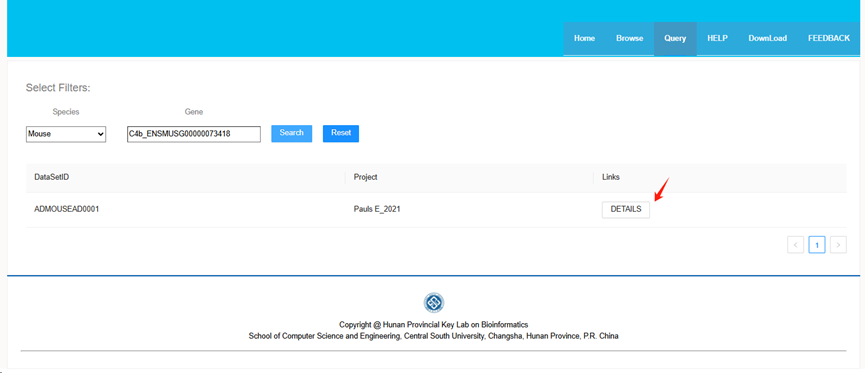Image resolution: width=865 pixels, height=373 pixels.
Task: Click the Gene filter label
Action: pyautogui.click(x=194, y=112)
